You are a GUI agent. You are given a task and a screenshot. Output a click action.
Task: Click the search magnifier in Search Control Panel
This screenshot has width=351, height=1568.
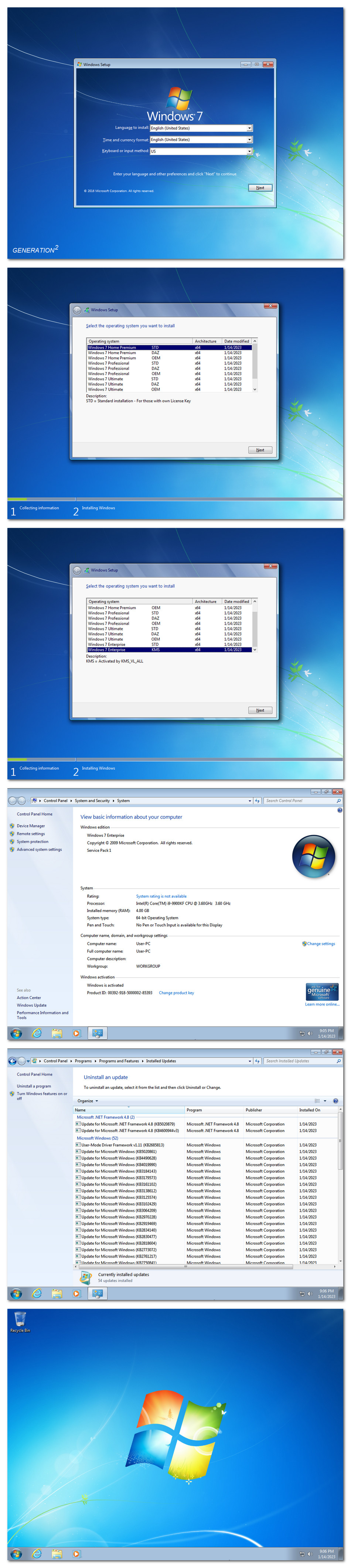339,800
